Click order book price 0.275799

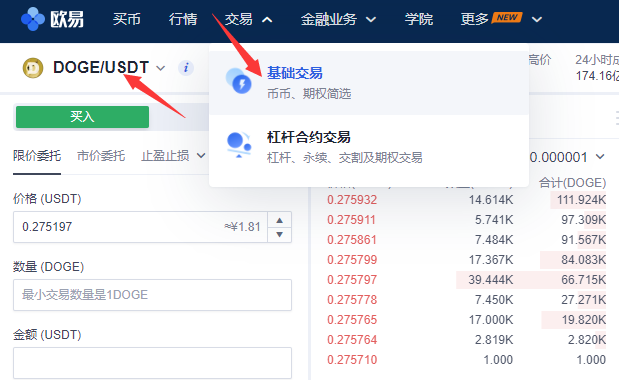click(352, 260)
